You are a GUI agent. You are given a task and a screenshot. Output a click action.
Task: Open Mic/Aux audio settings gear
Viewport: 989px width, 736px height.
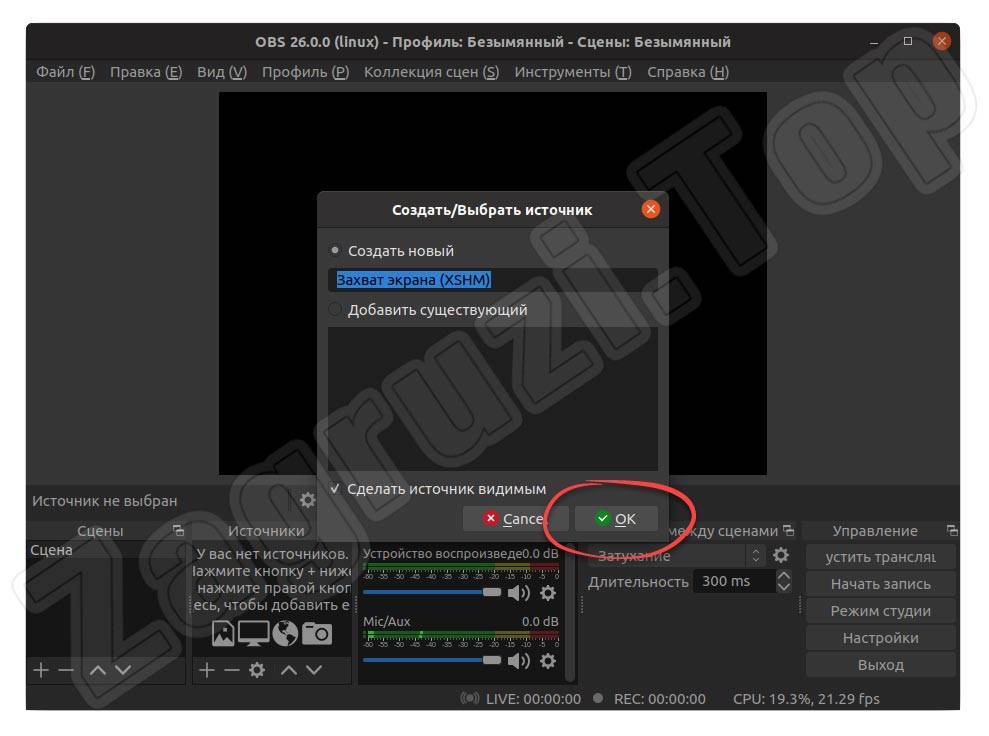[548, 661]
